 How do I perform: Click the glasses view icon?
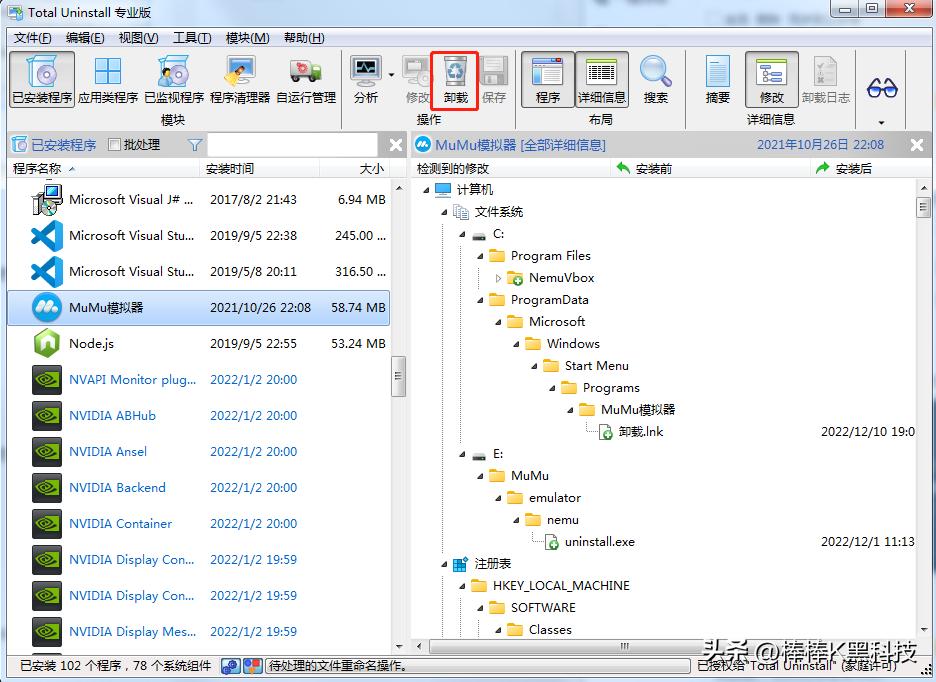coord(882,89)
